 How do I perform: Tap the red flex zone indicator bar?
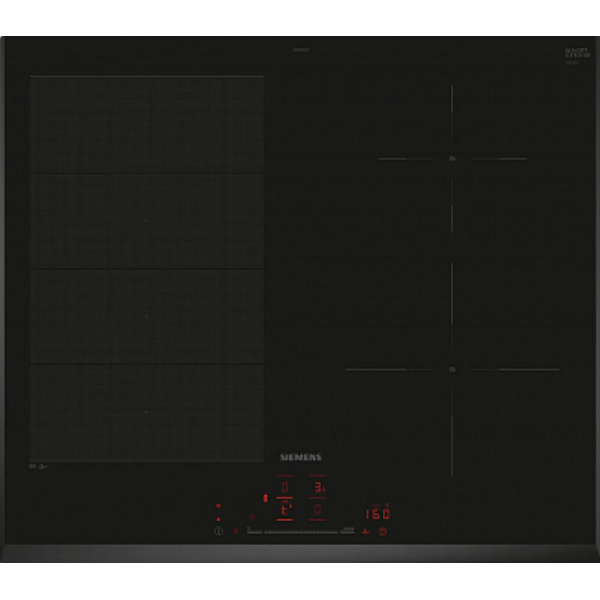click(264, 497)
